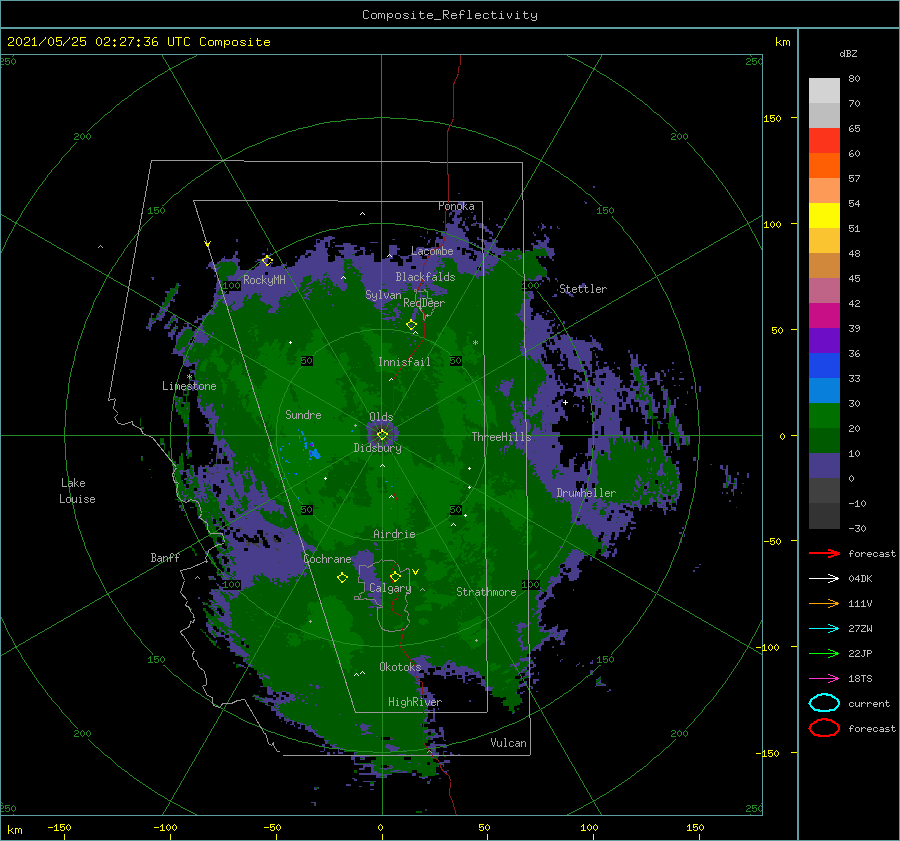900x841 pixels.
Task: Click the -30 value in the dBZ legend
Action: click(857, 528)
